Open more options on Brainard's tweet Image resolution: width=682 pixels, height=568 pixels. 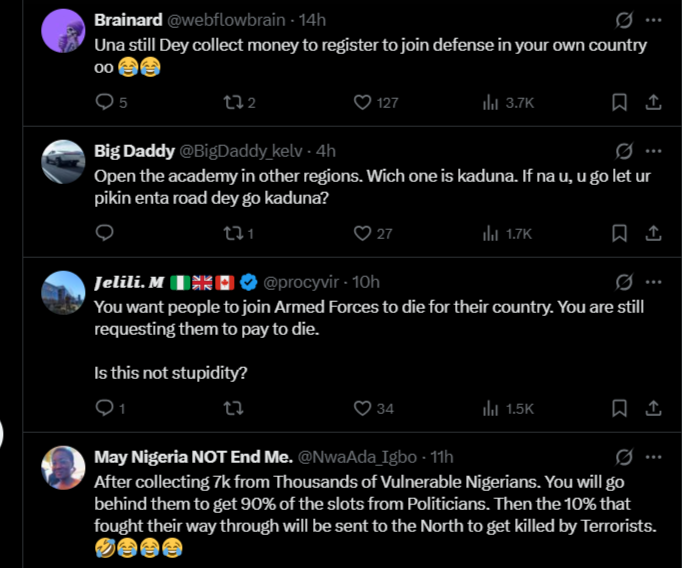pyautogui.click(x=653, y=20)
